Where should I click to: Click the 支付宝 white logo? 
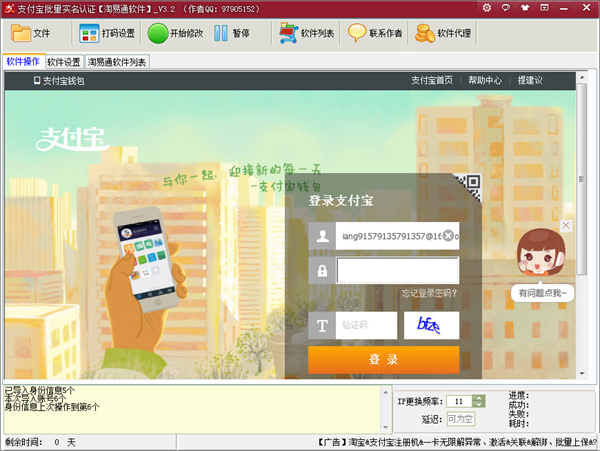click(72, 139)
